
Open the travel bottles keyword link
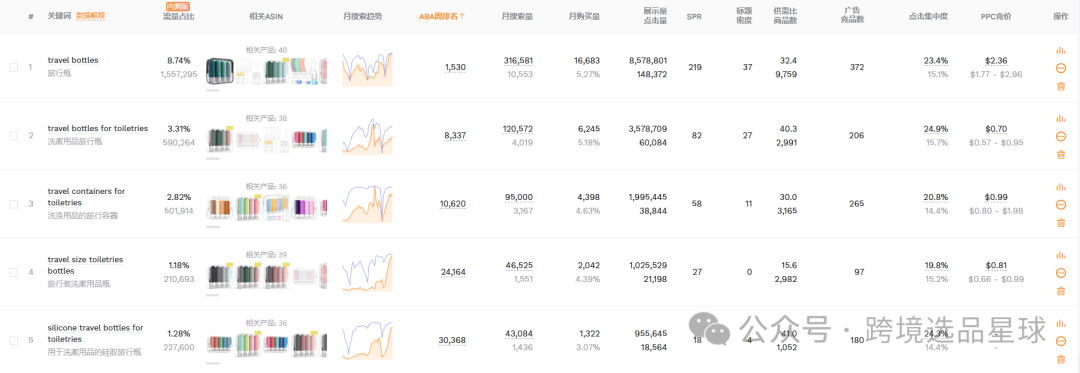[73, 60]
